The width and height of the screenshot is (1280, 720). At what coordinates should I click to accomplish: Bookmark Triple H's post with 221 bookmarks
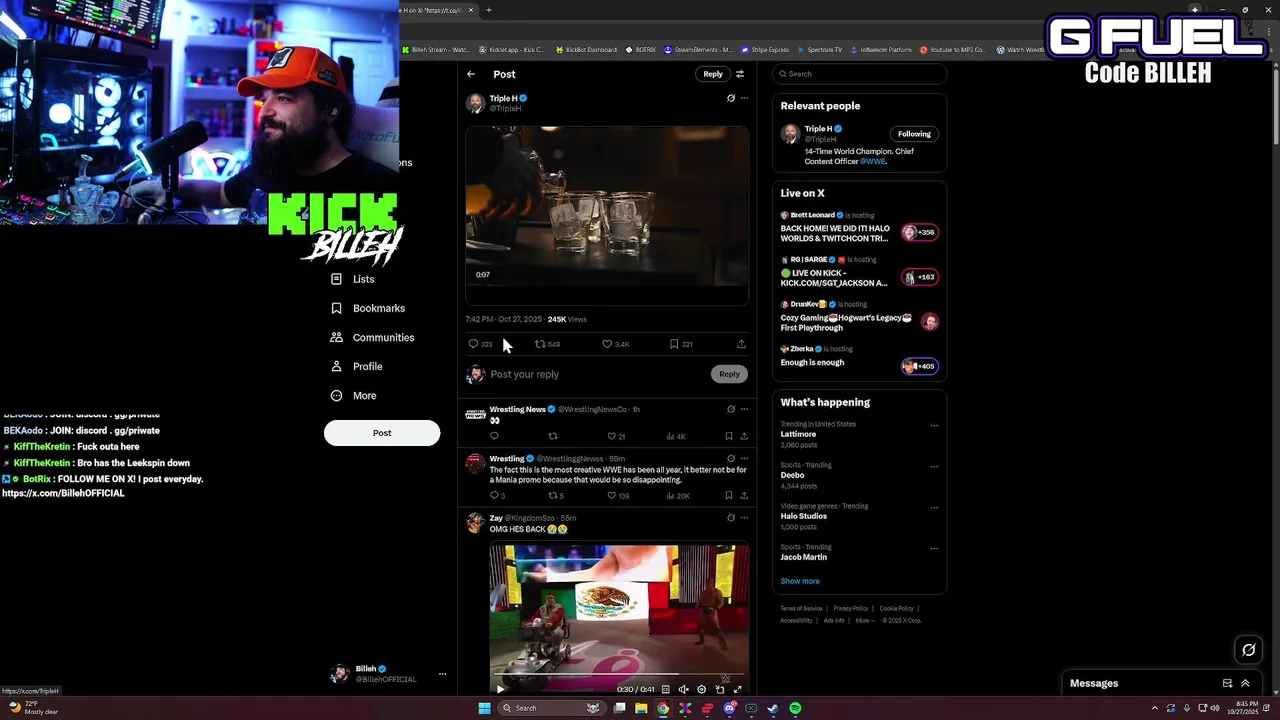680,344
